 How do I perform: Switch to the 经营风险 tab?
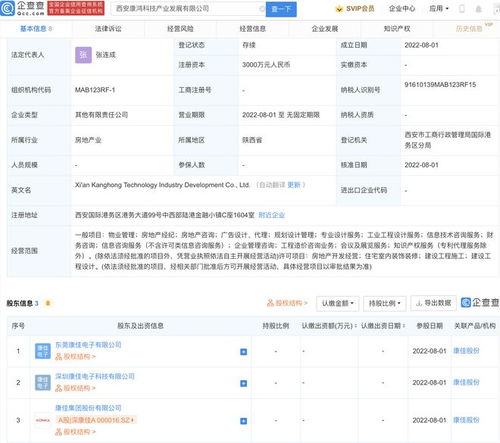(180, 29)
